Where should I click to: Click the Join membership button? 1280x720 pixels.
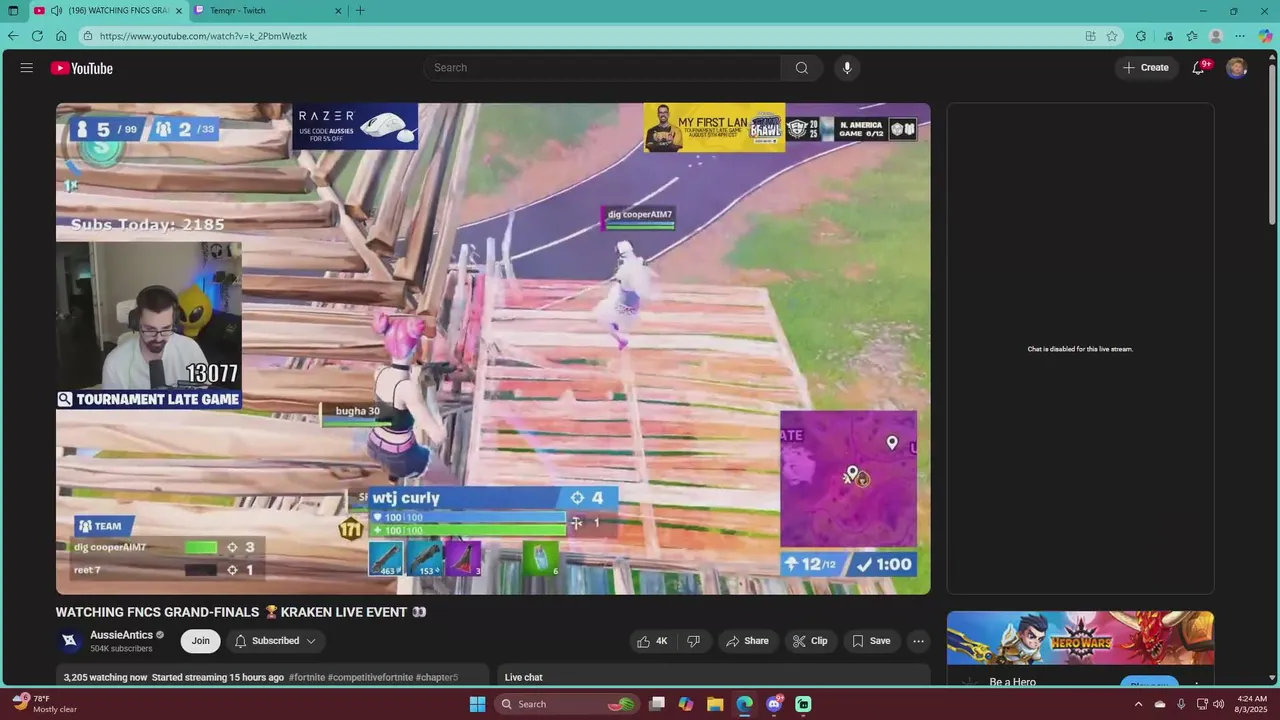point(201,641)
